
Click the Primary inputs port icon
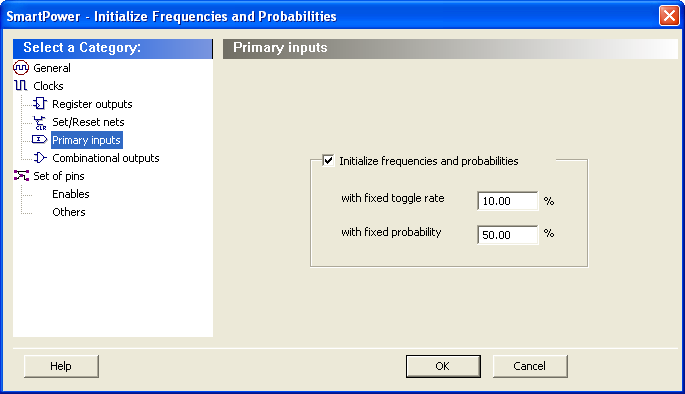point(39,139)
